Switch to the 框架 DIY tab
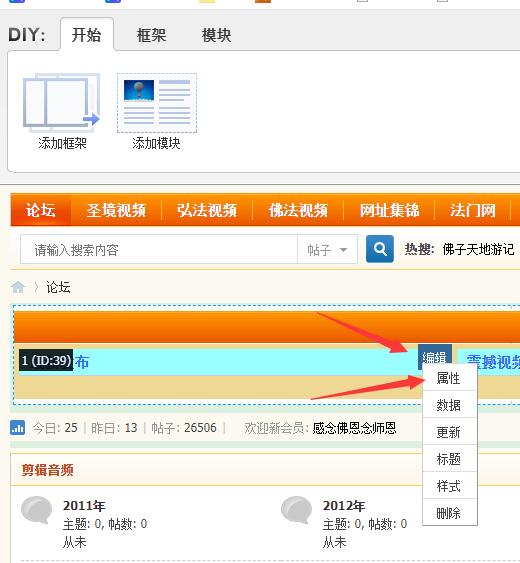 pos(151,35)
